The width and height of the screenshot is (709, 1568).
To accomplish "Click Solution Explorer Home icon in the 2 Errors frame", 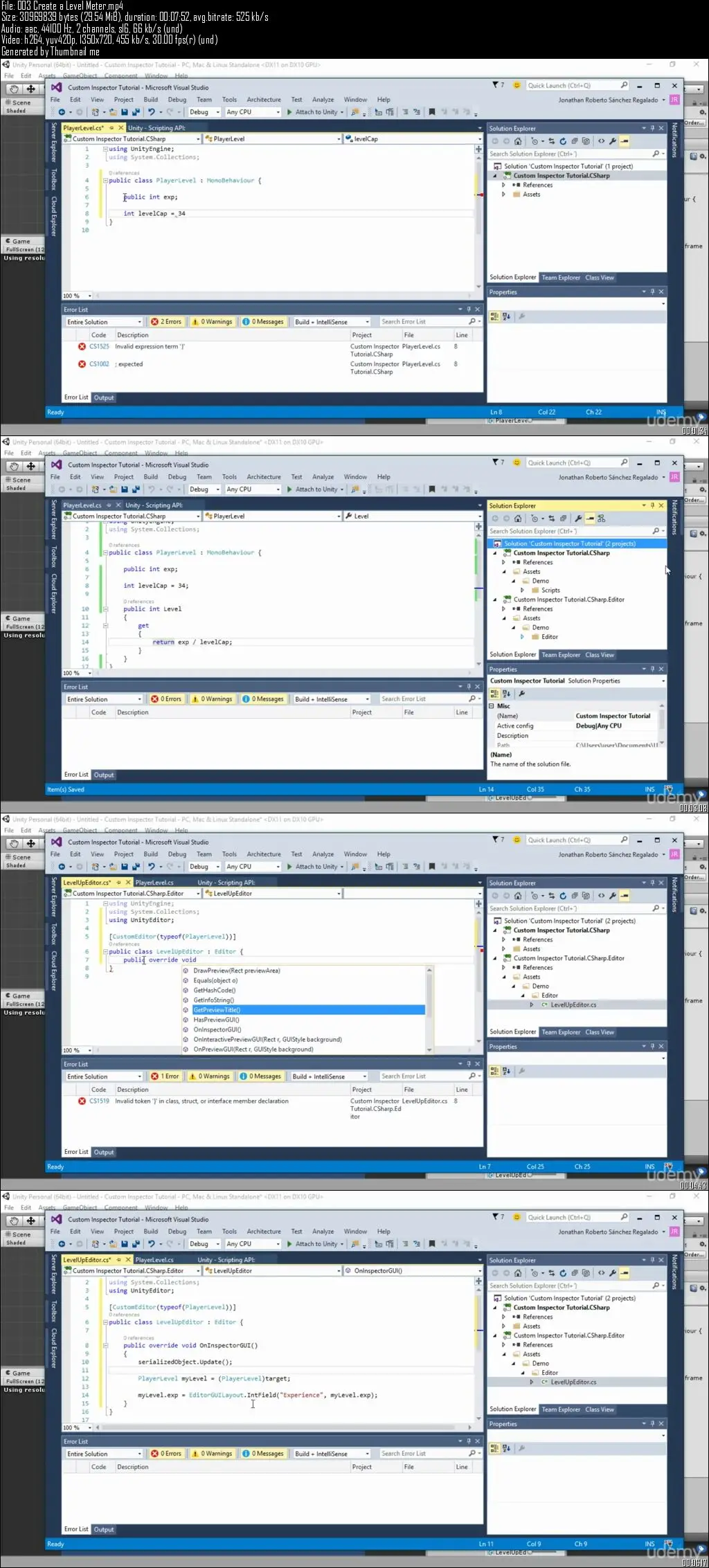I will (518, 141).
